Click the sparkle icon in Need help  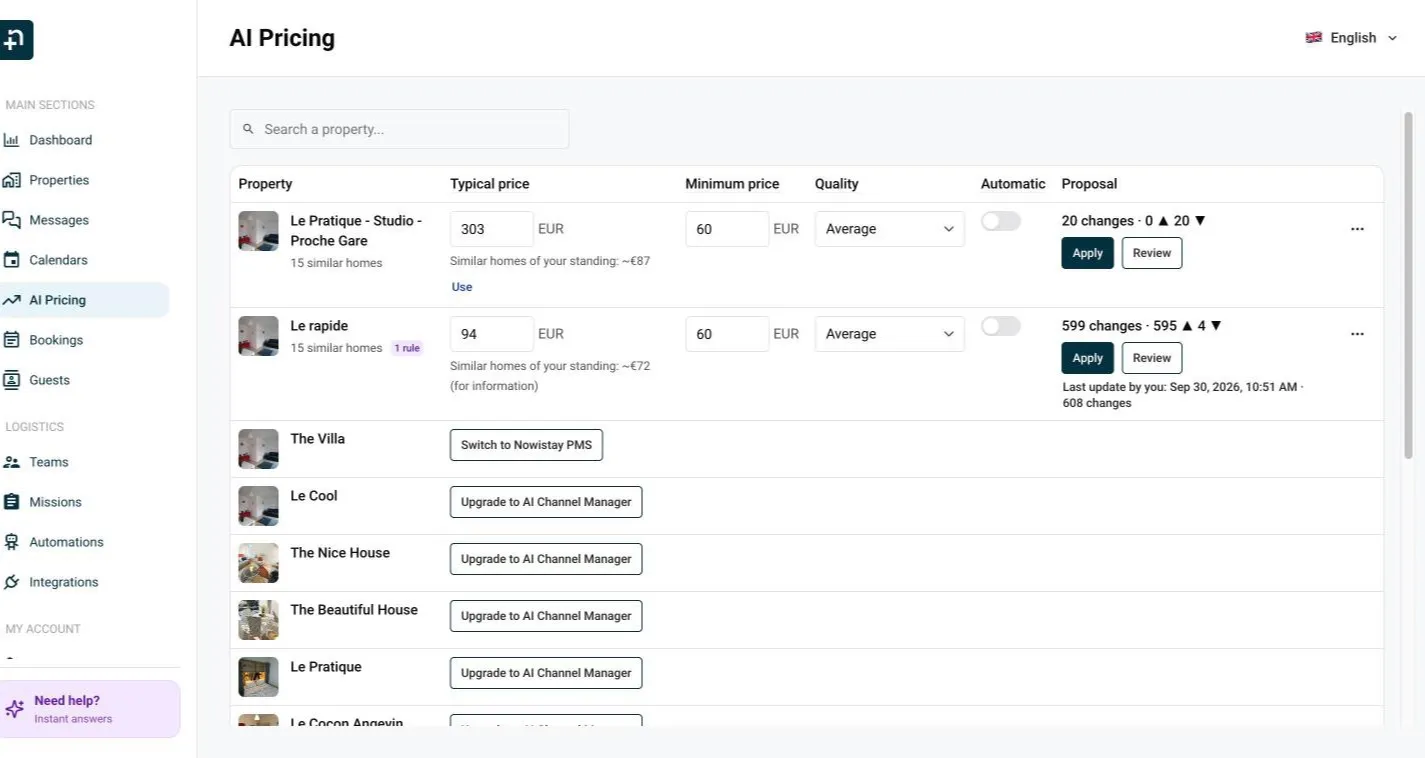[15, 709]
